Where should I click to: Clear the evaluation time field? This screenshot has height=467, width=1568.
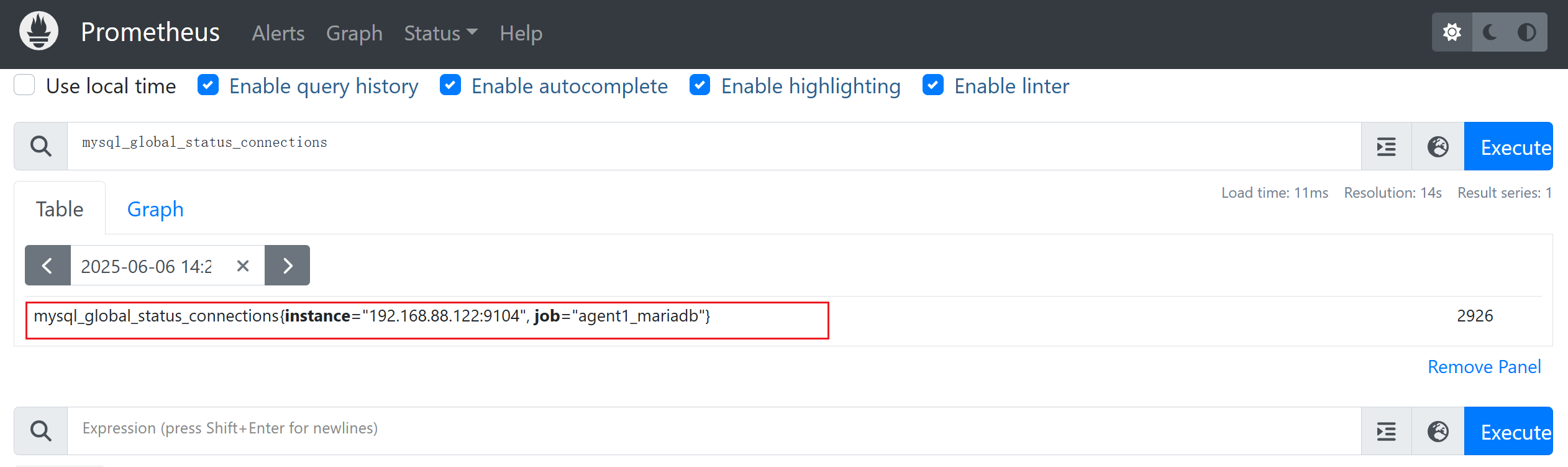point(243,266)
